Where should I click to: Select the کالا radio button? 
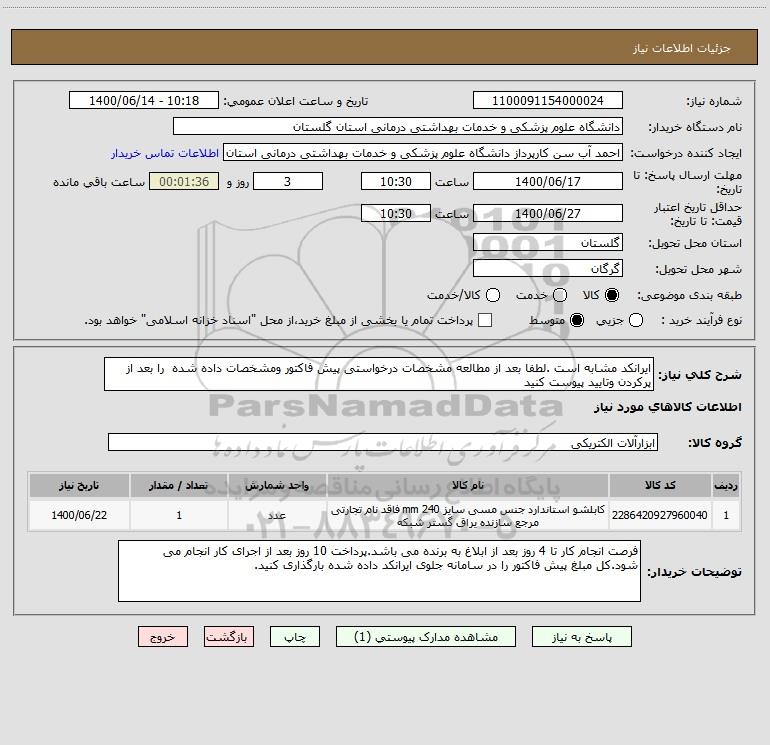click(612, 295)
